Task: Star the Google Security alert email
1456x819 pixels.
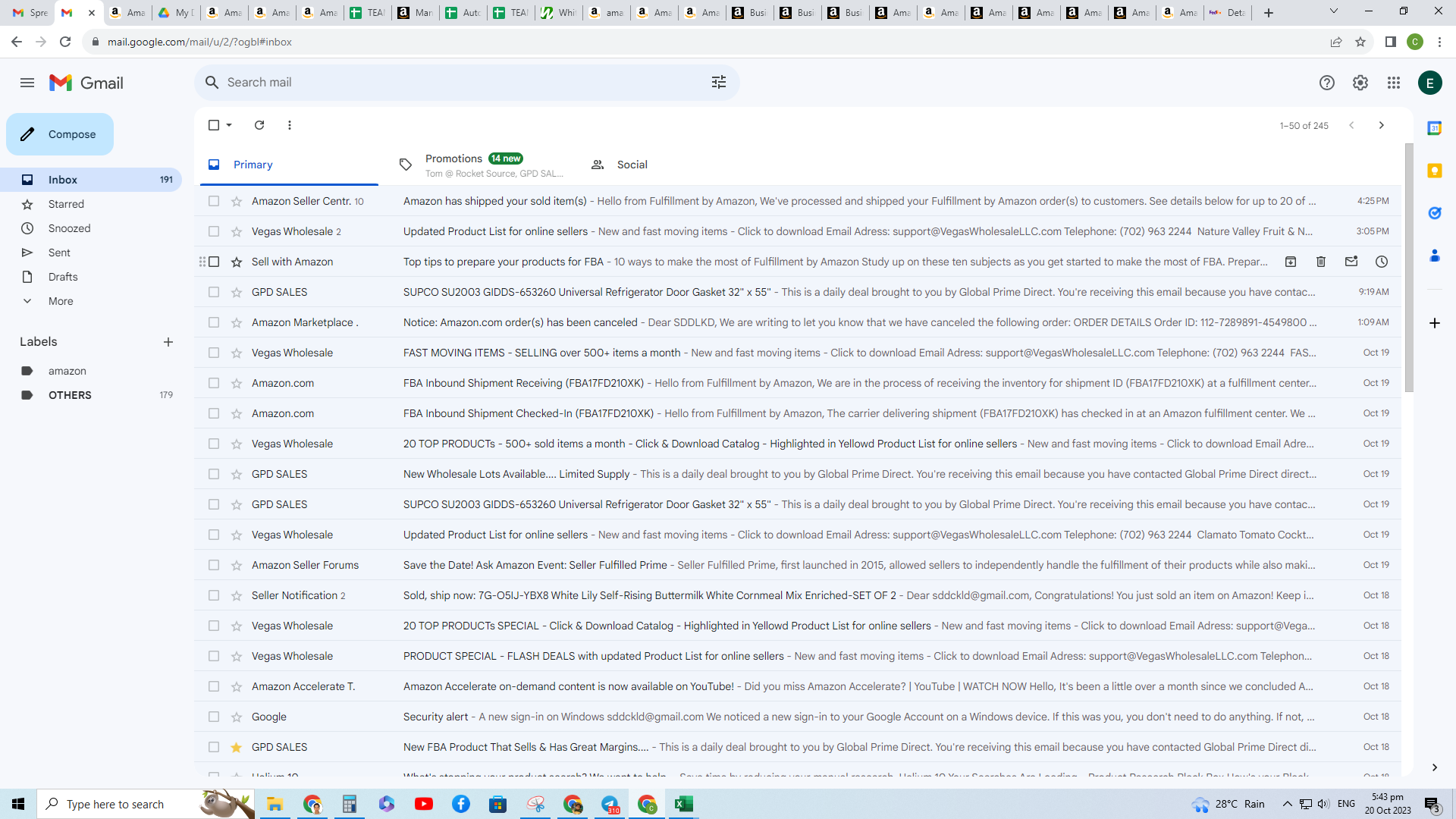Action: (237, 717)
